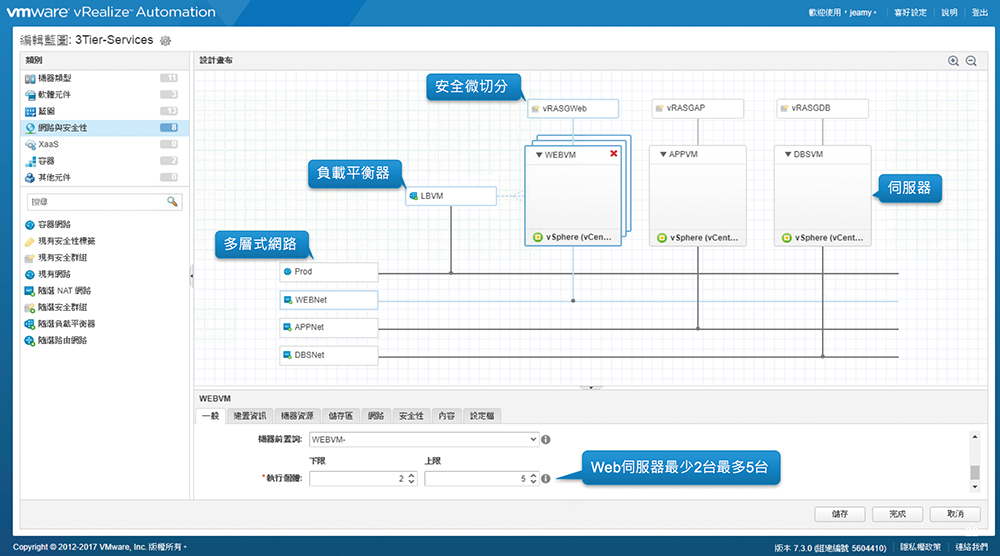The image size is (1000, 556).
Task: Collapse the DBSVM machine box
Action: [788, 154]
